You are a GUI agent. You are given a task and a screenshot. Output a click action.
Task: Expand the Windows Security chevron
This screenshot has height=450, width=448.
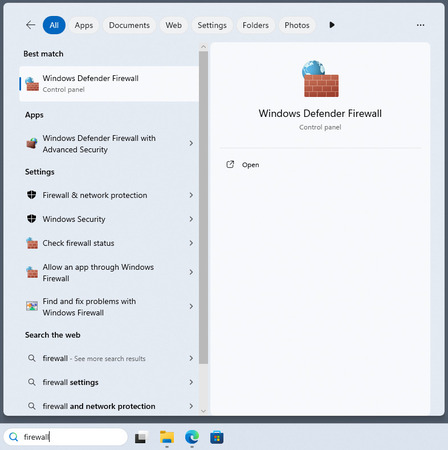pyautogui.click(x=191, y=219)
